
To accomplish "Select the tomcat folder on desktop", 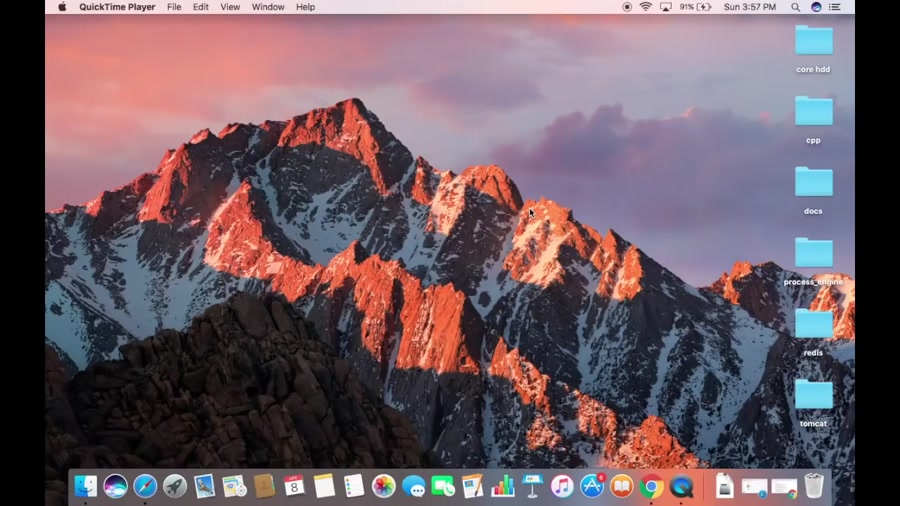I will click(813, 395).
